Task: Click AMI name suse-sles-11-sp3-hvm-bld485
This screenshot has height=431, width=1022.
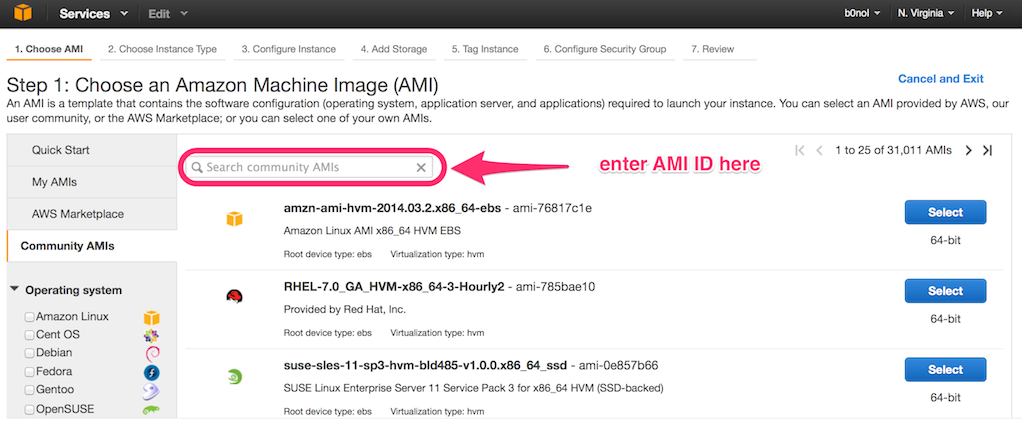Action: click(x=426, y=365)
